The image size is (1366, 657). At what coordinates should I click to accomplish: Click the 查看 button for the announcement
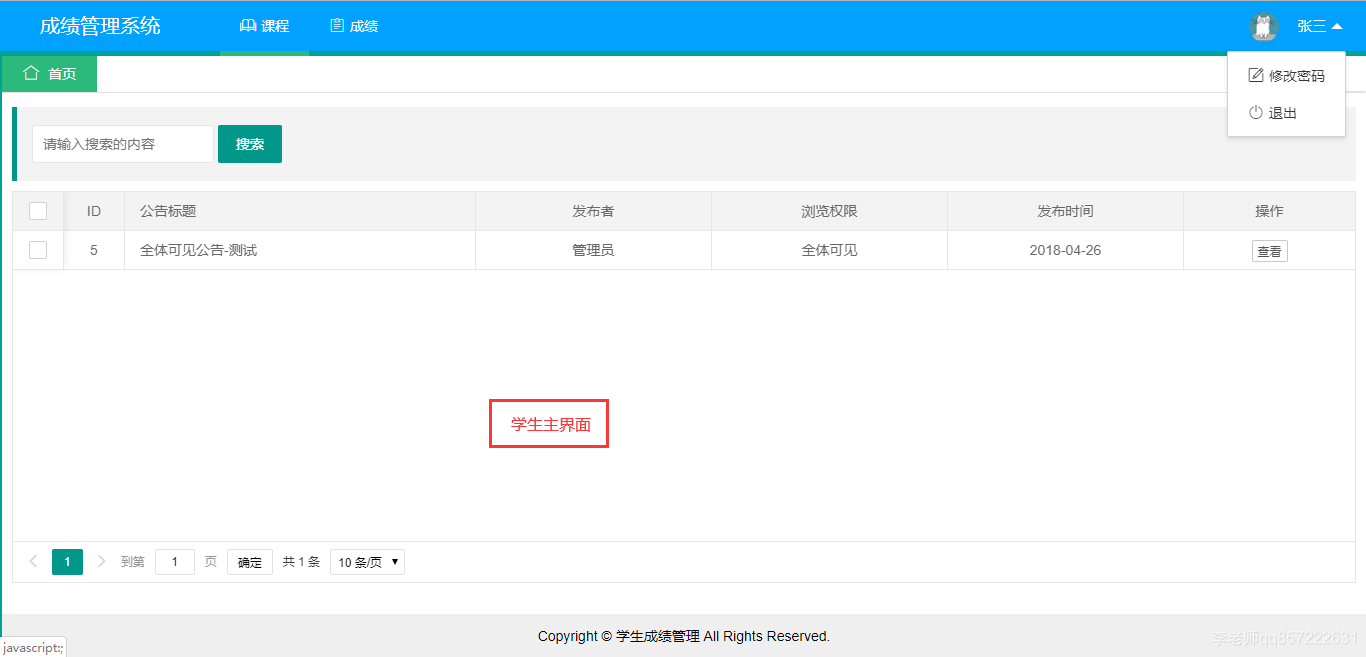click(1269, 250)
